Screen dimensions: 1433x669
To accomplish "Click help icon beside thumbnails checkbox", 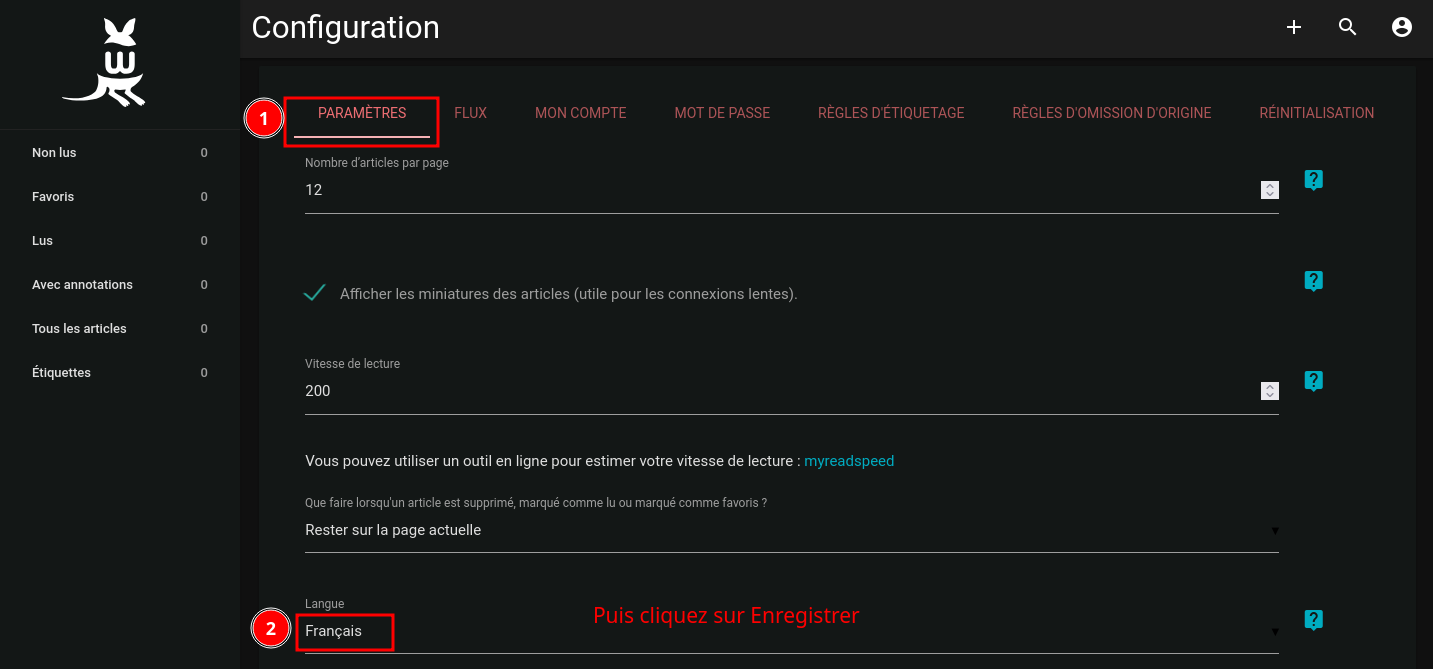I will pyautogui.click(x=1313, y=281).
